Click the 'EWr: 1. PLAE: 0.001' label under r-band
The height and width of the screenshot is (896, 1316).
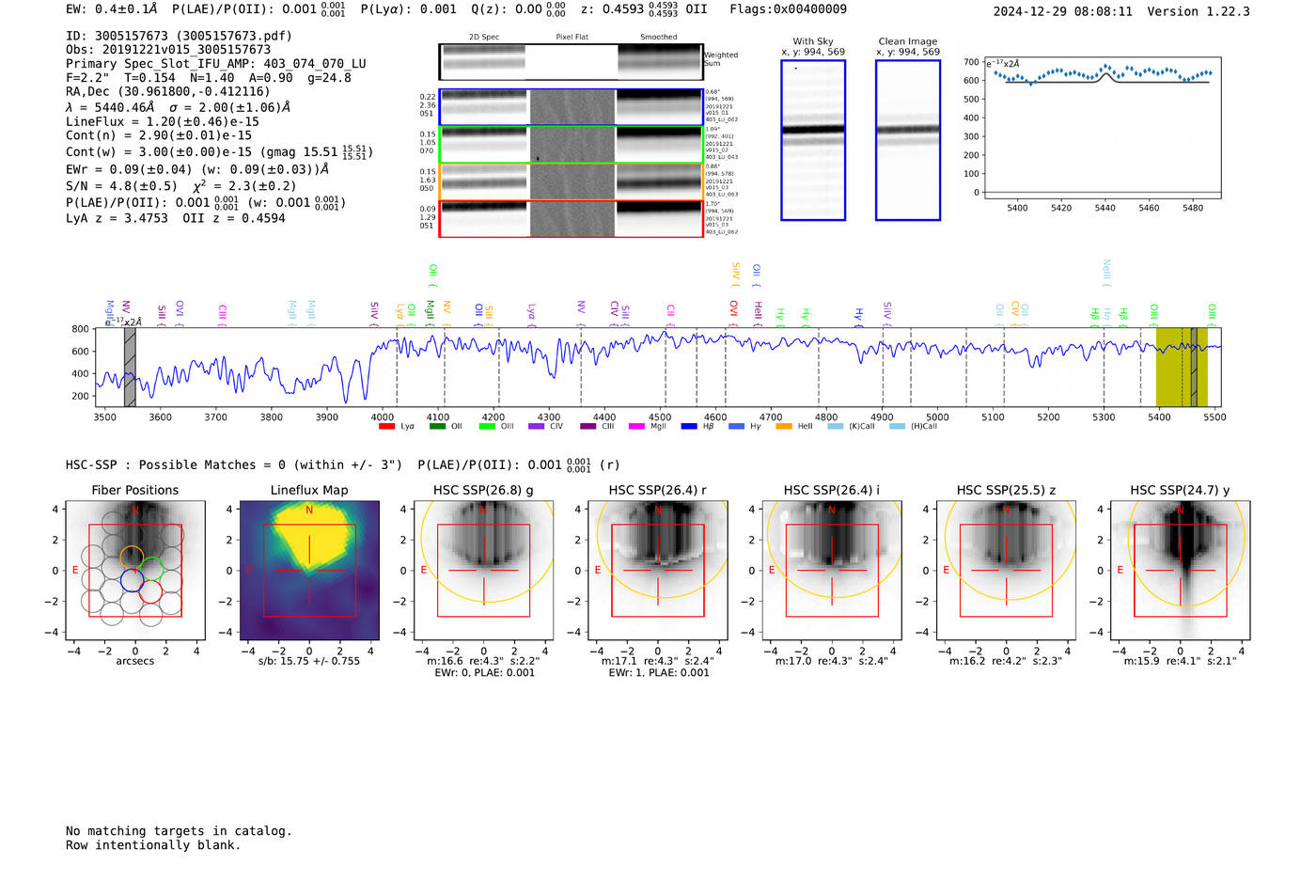[659, 672]
